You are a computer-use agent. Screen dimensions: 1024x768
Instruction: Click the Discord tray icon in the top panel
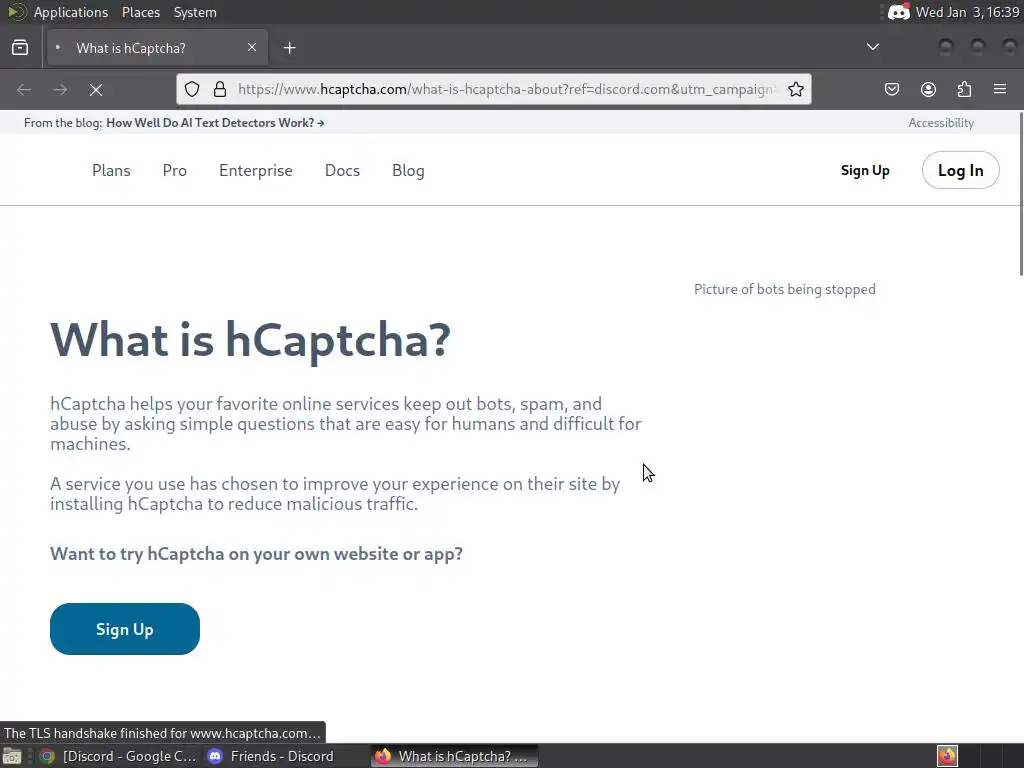click(x=899, y=12)
